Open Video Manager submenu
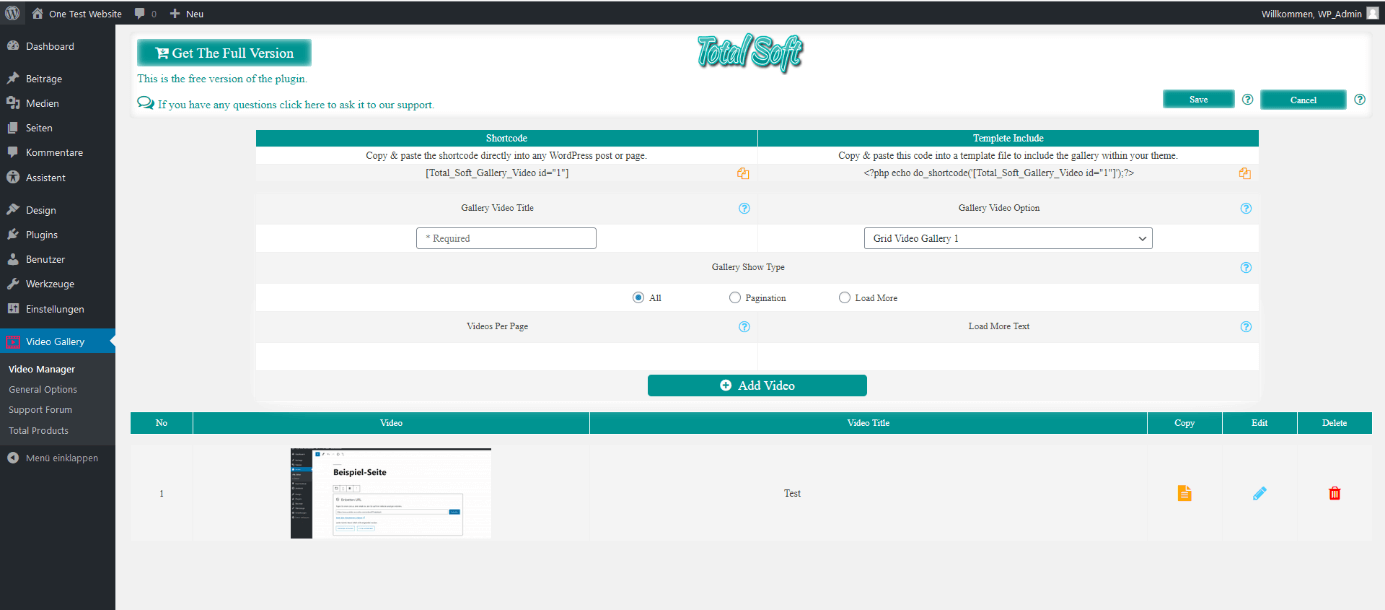 pyautogui.click(x=42, y=369)
